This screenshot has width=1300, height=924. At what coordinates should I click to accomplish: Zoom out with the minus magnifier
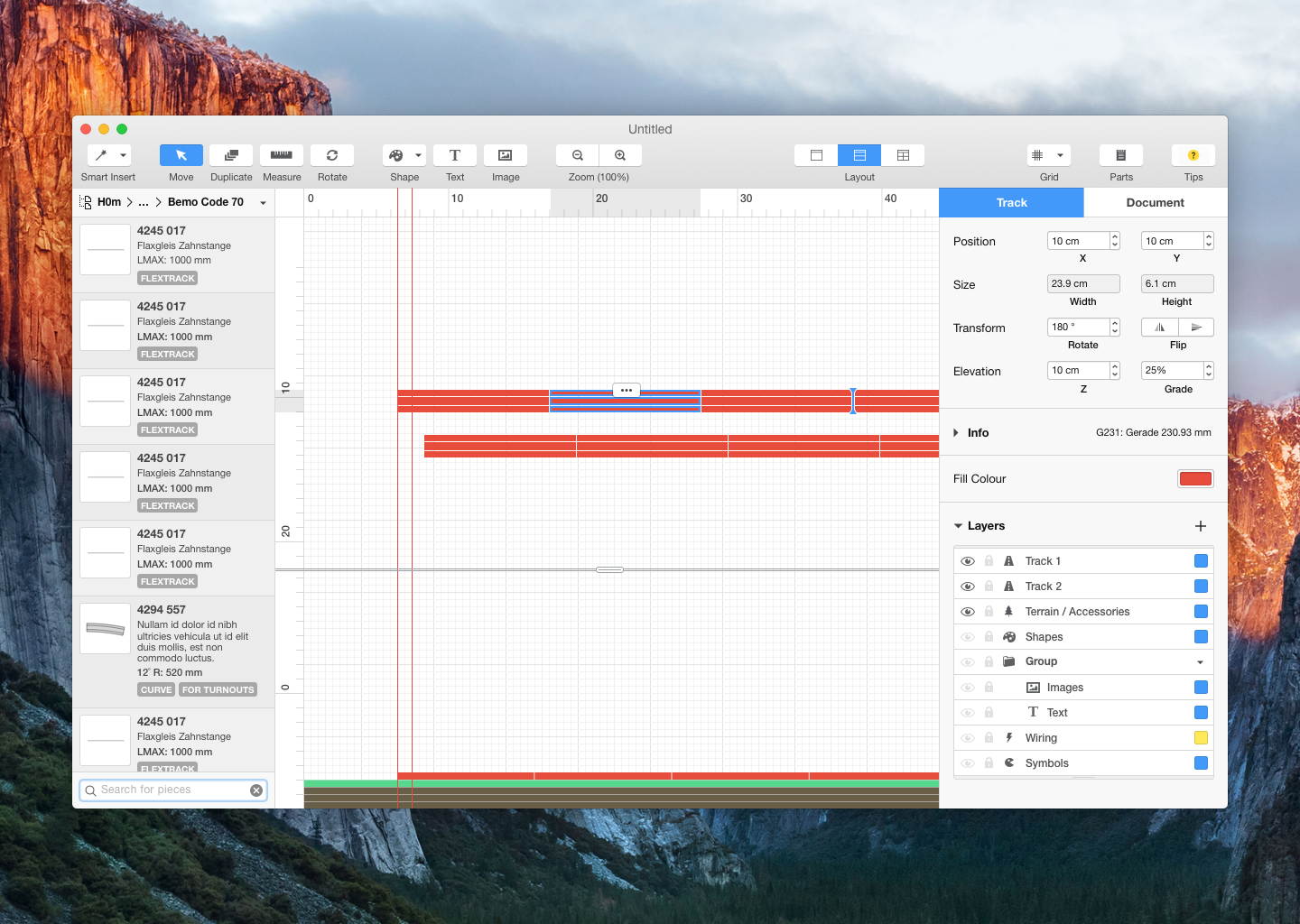pos(578,155)
